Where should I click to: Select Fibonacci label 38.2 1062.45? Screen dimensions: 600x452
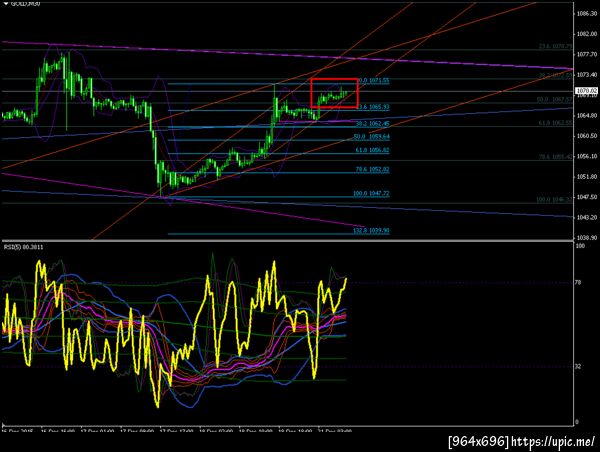click(373, 124)
